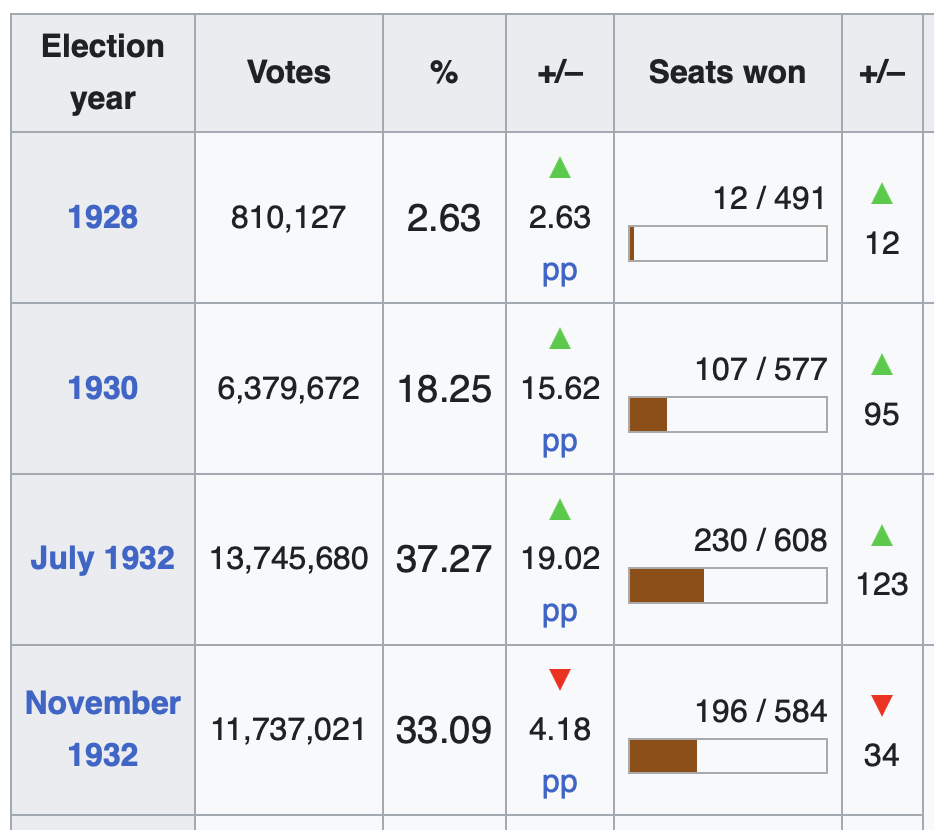Click green up arrow in July 1932 percentage change
This screenshot has width=934, height=830.
click(x=560, y=510)
